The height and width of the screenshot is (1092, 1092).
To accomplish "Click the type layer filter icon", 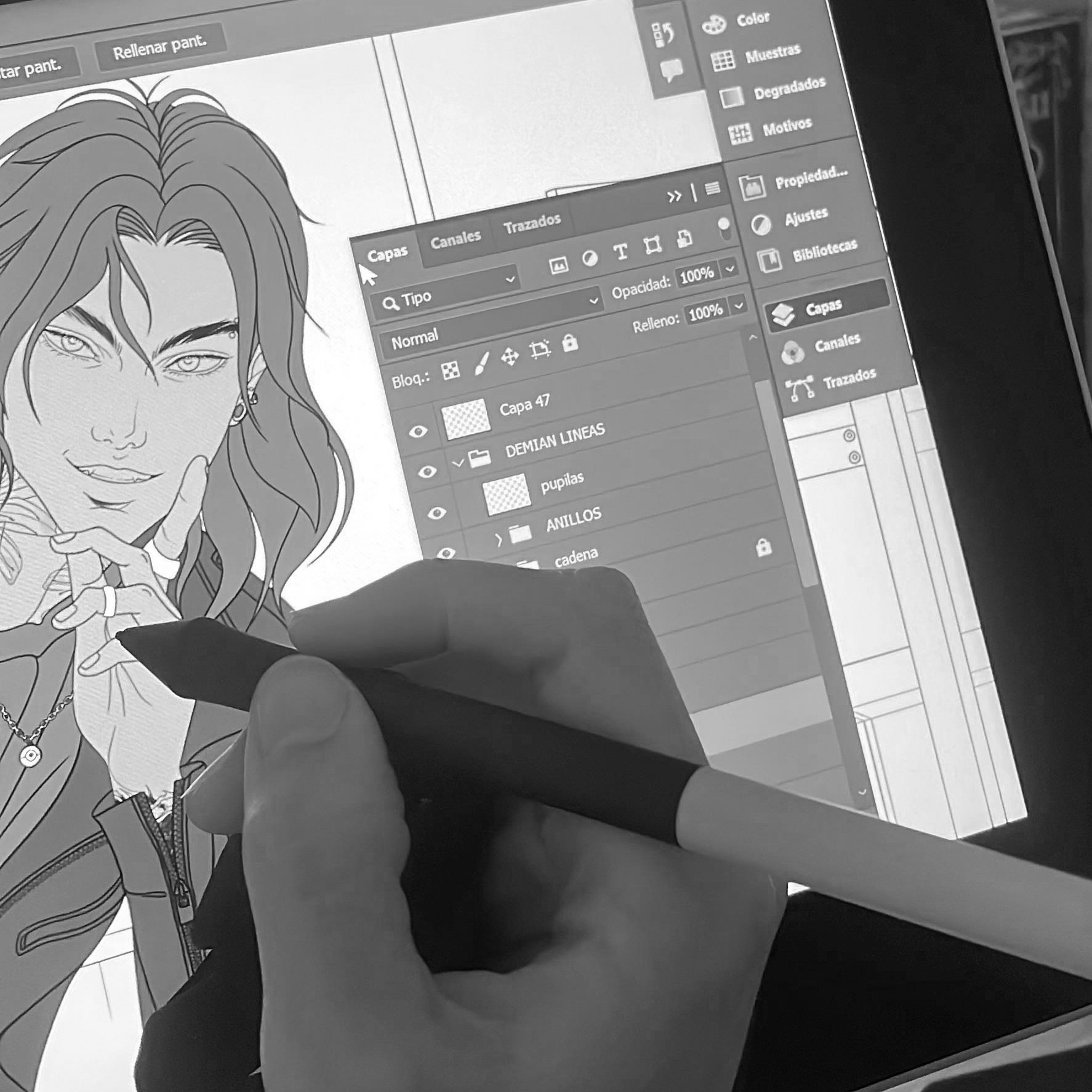I will point(620,252).
